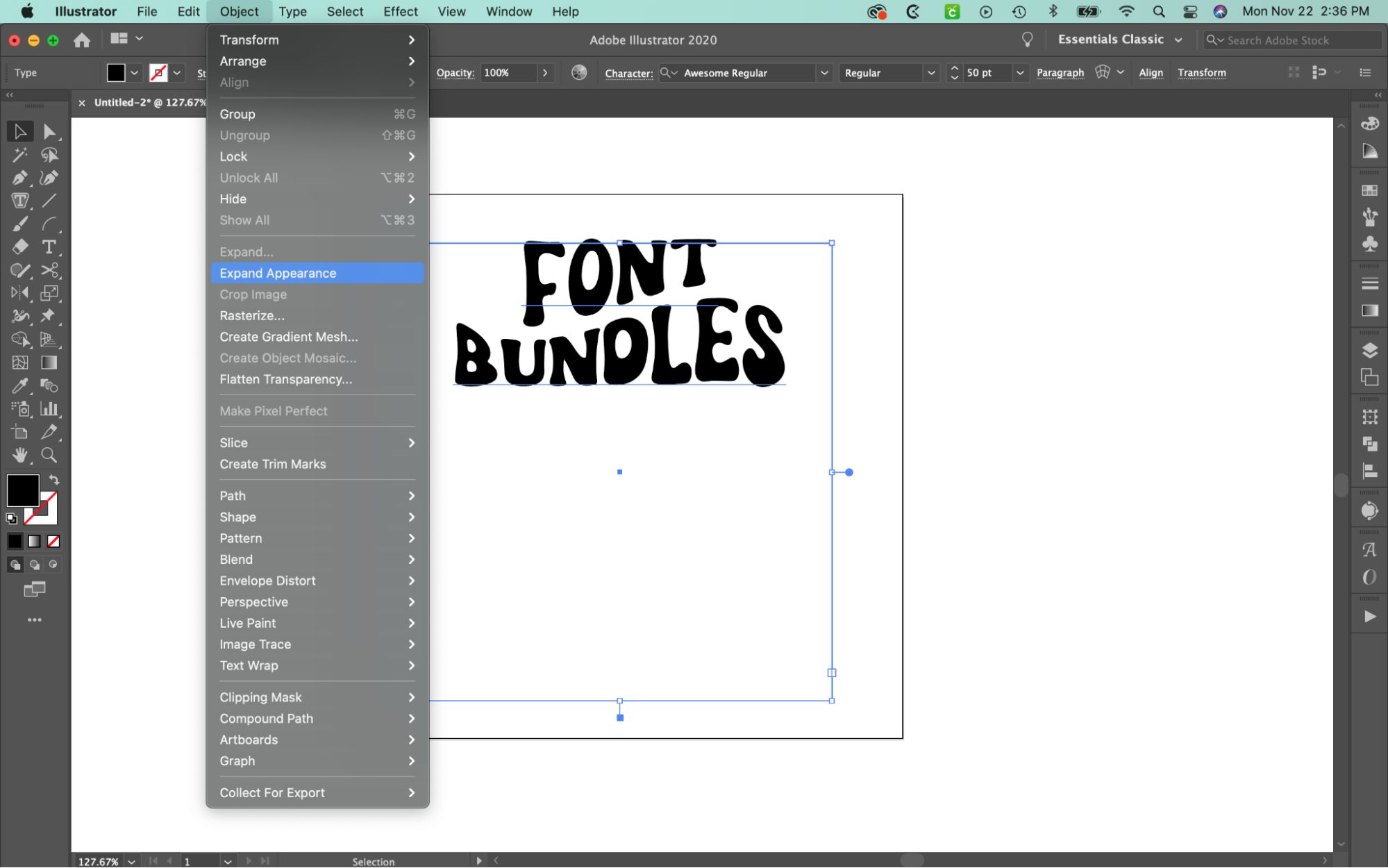
Task: Select the Lasso tool
Action: pyautogui.click(x=49, y=155)
